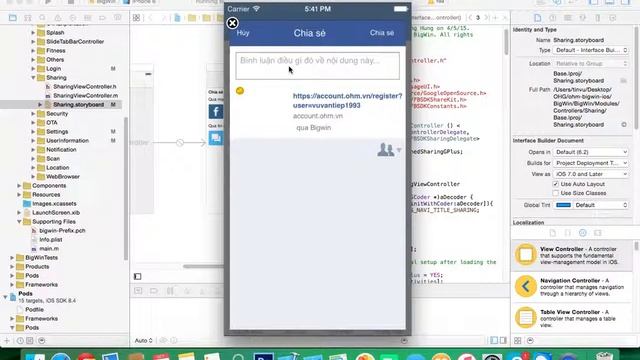Select the Navigation Controller library object

tap(571, 287)
